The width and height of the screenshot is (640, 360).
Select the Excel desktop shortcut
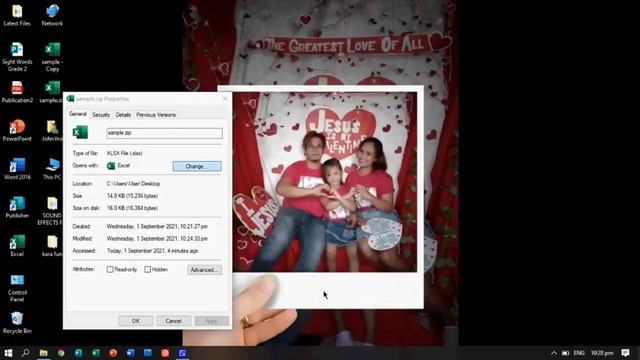pyautogui.click(x=17, y=245)
